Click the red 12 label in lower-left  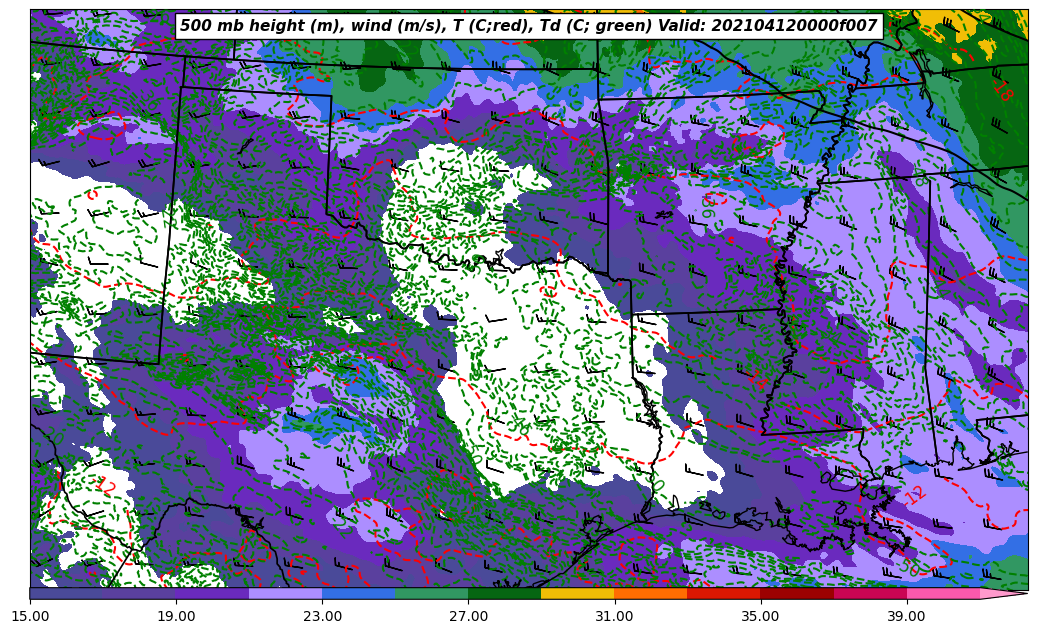pyautogui.click(x=105, y=487)
